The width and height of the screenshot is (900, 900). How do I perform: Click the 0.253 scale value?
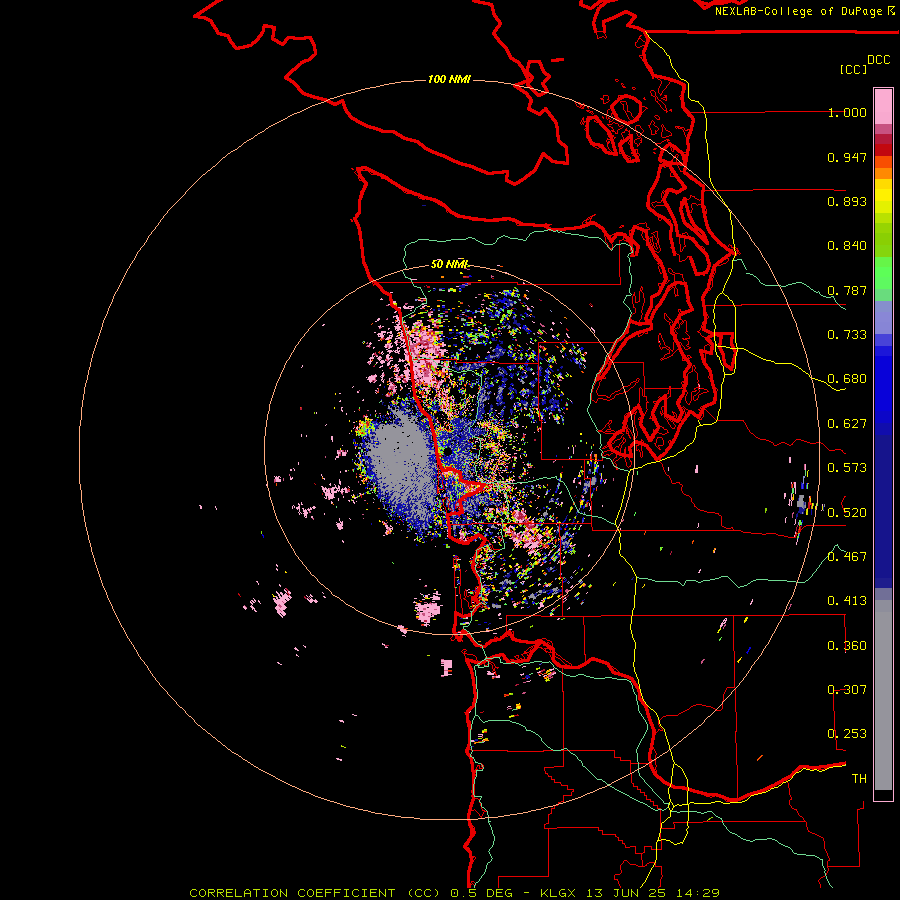click(x=847, y=734)
